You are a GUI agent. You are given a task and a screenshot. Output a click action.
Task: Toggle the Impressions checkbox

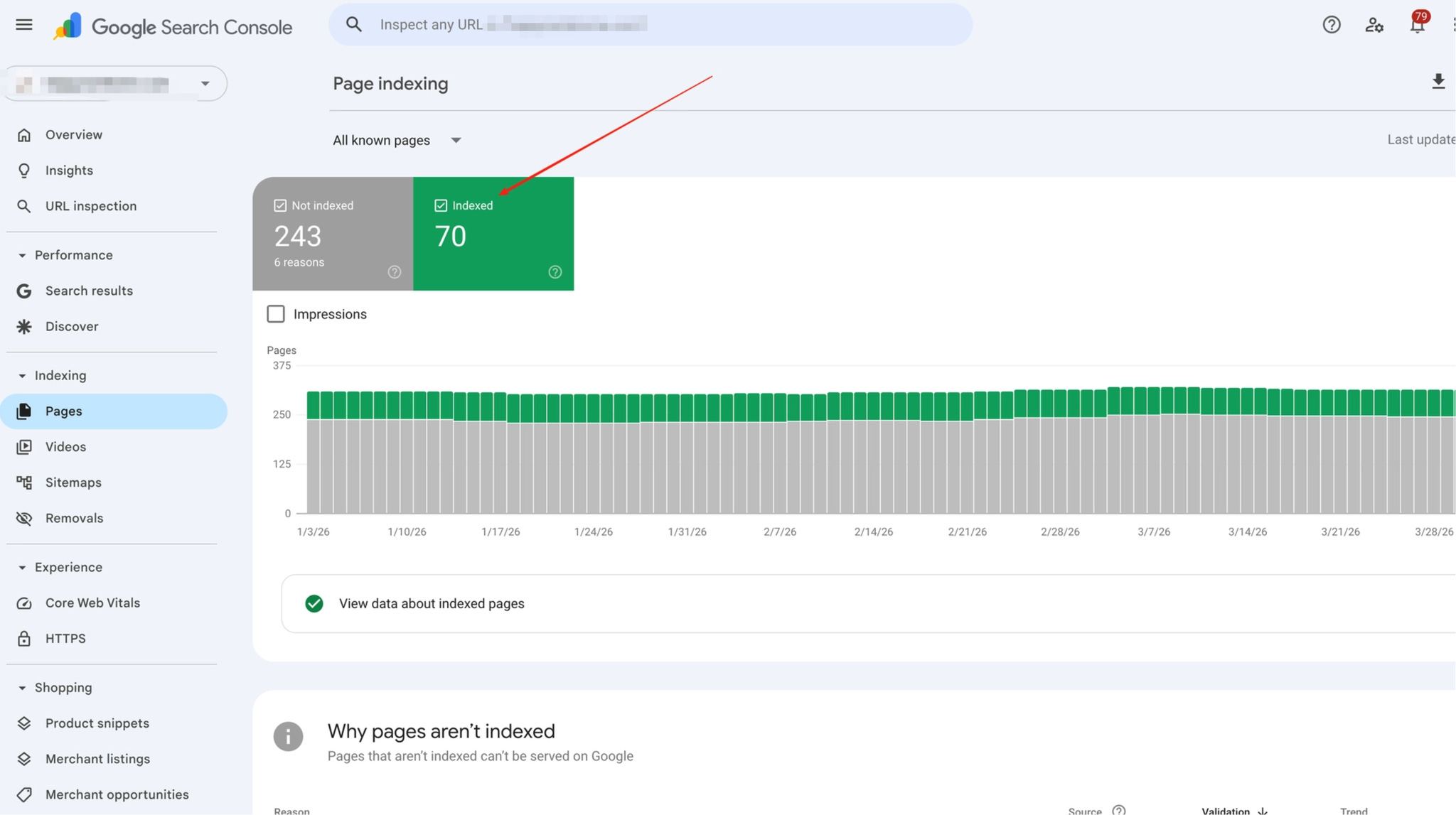pos(276,314)
